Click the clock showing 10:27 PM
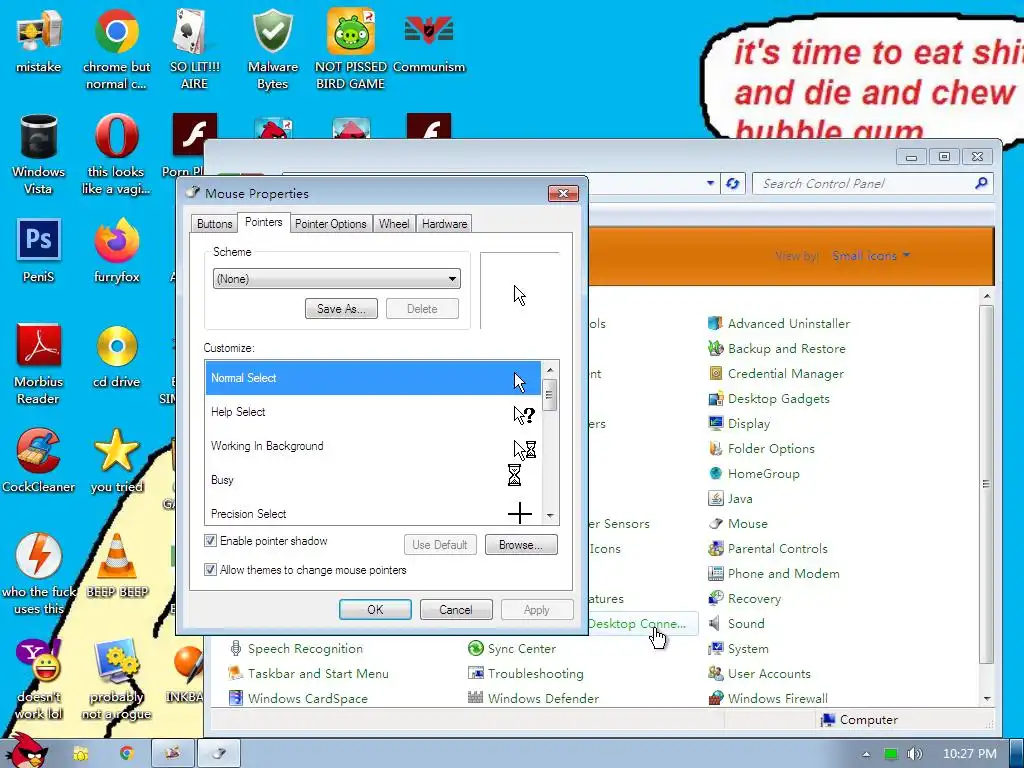 [x=970, y=754]
